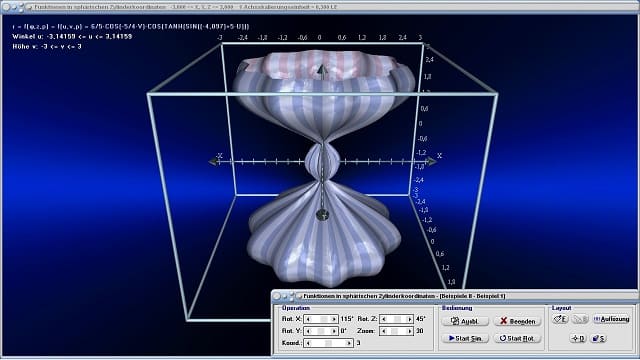The image size is (640, 360).
Task: Click the Zoom slider thumb
Action: coord(394,331)
